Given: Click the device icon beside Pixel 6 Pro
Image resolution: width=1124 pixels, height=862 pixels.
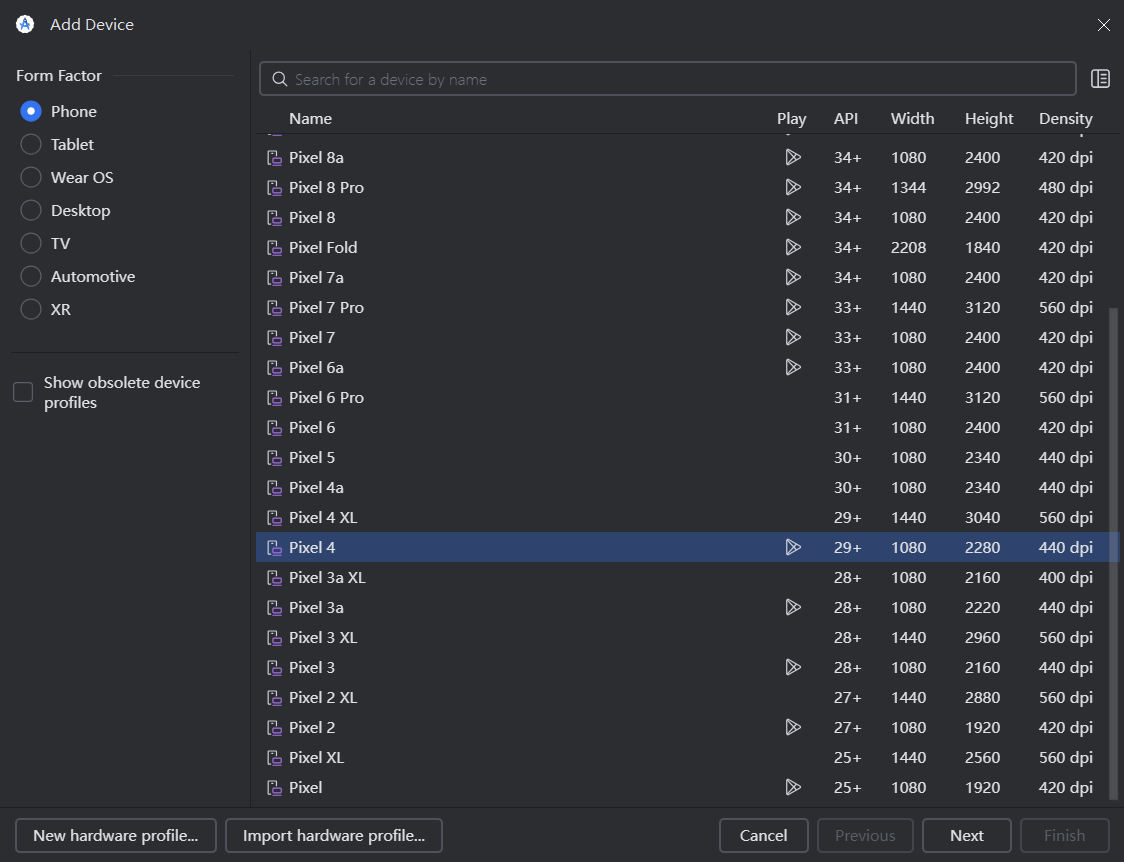Looking at the screenshot, I should click(x=274, y=398).
